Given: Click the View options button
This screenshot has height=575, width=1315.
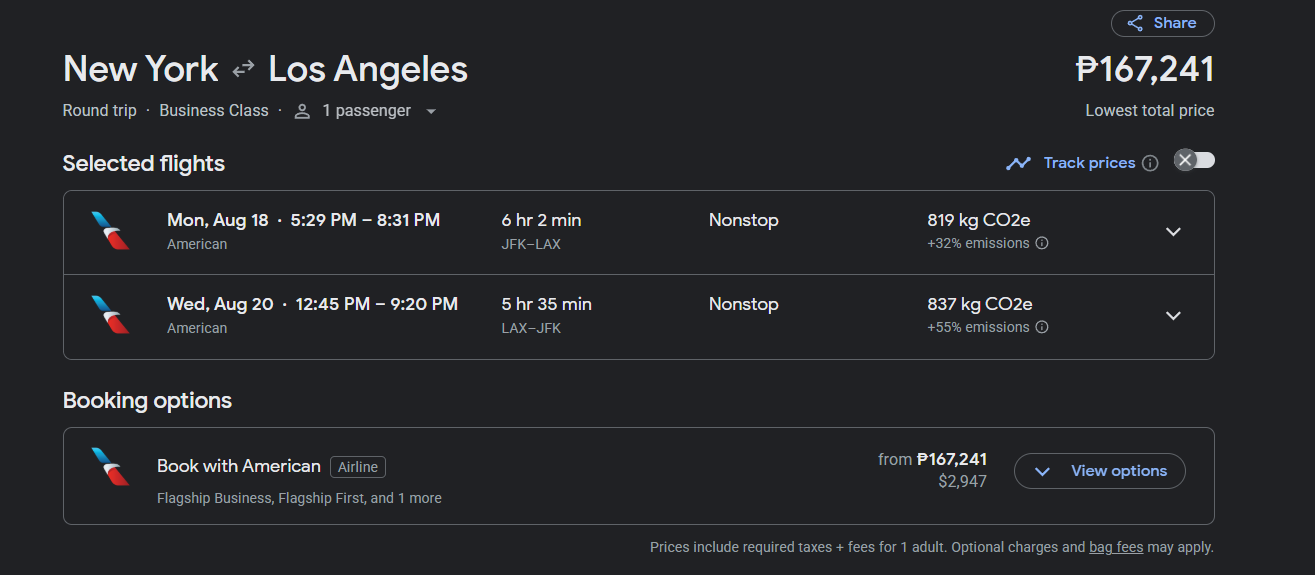Looking at the screenshot, I should 1099,471.
